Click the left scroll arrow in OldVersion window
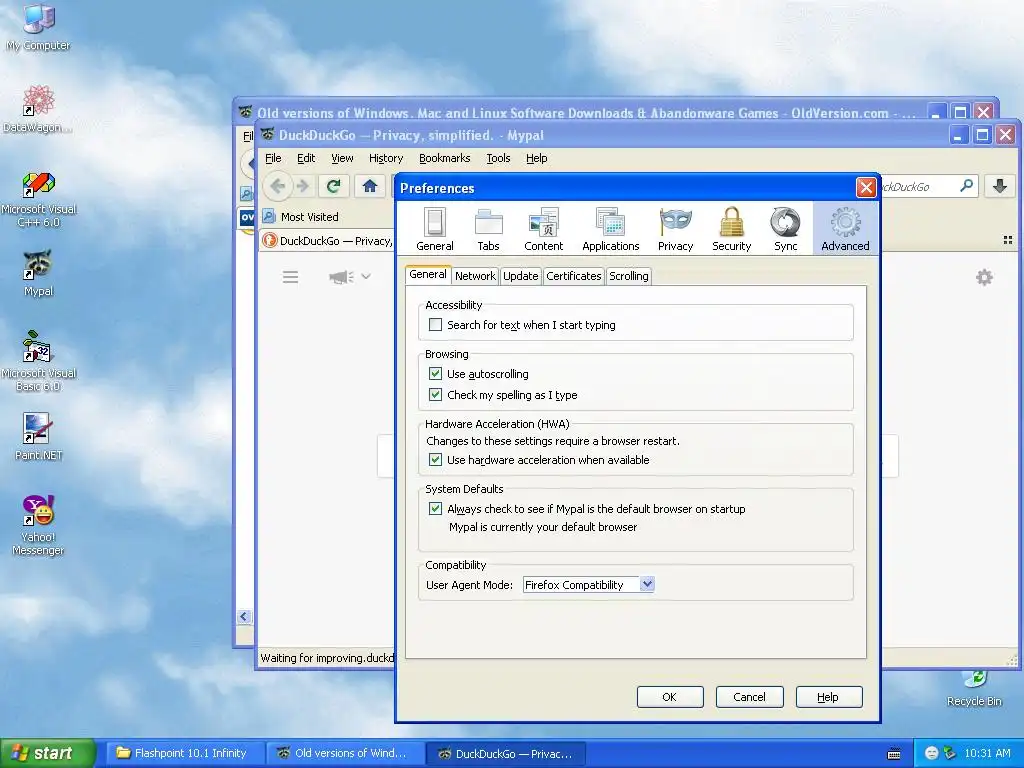The width and height of the screenshot is (1024, 768). [x=244, y=616]
